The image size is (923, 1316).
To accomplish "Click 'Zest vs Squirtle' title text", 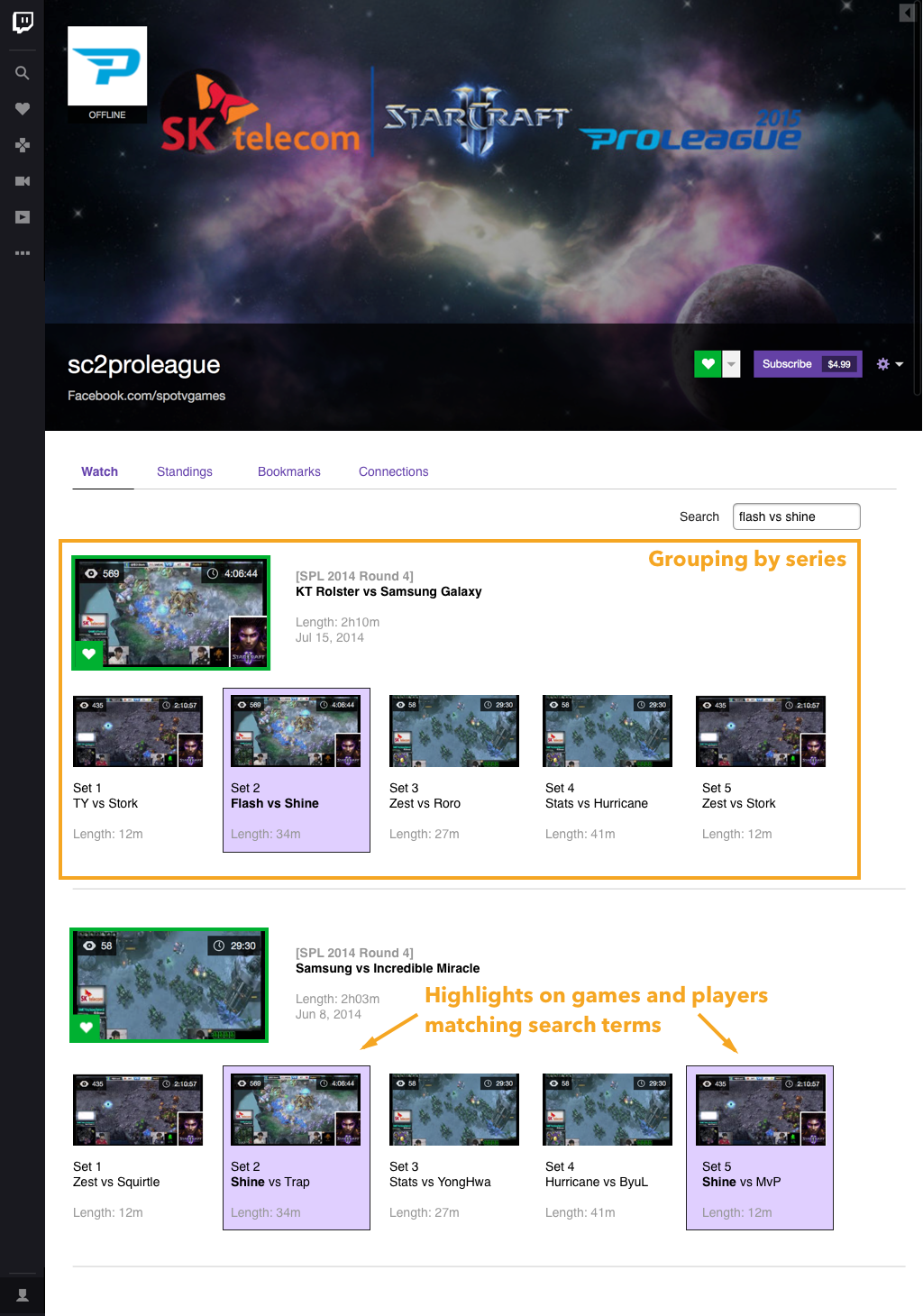I will pos(116,1182).
